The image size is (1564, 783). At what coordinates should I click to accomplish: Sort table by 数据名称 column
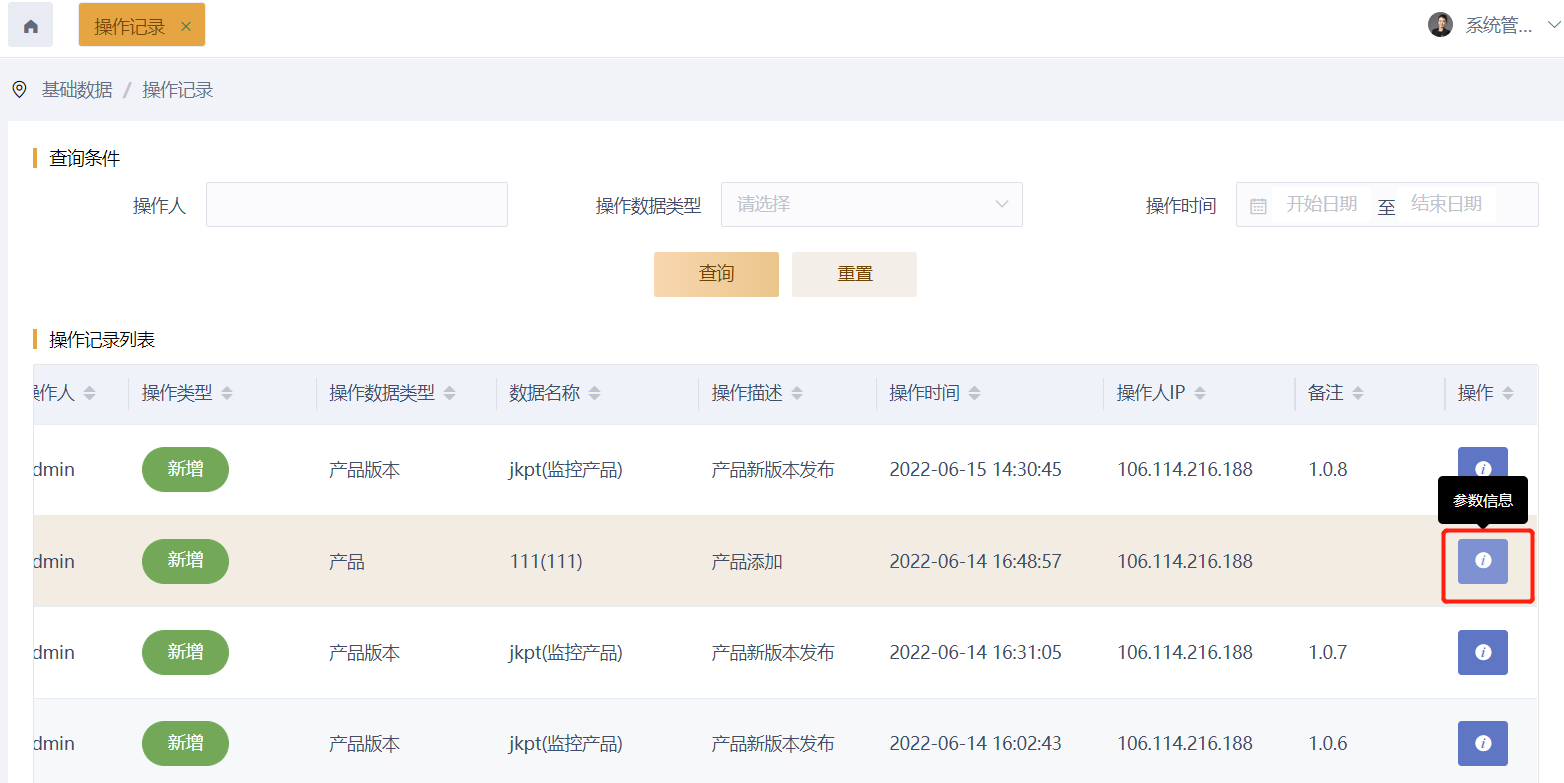pyautogui.click(x=595, y=394)
